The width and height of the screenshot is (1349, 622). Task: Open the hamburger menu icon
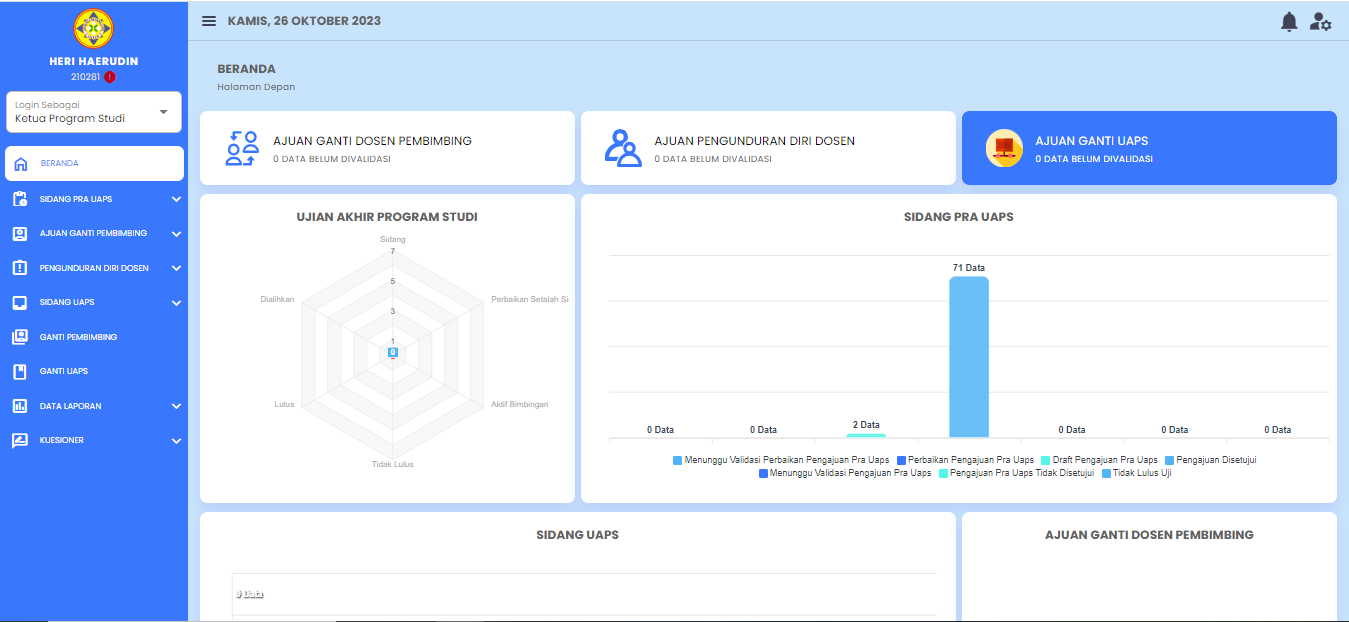click(209, 21)
